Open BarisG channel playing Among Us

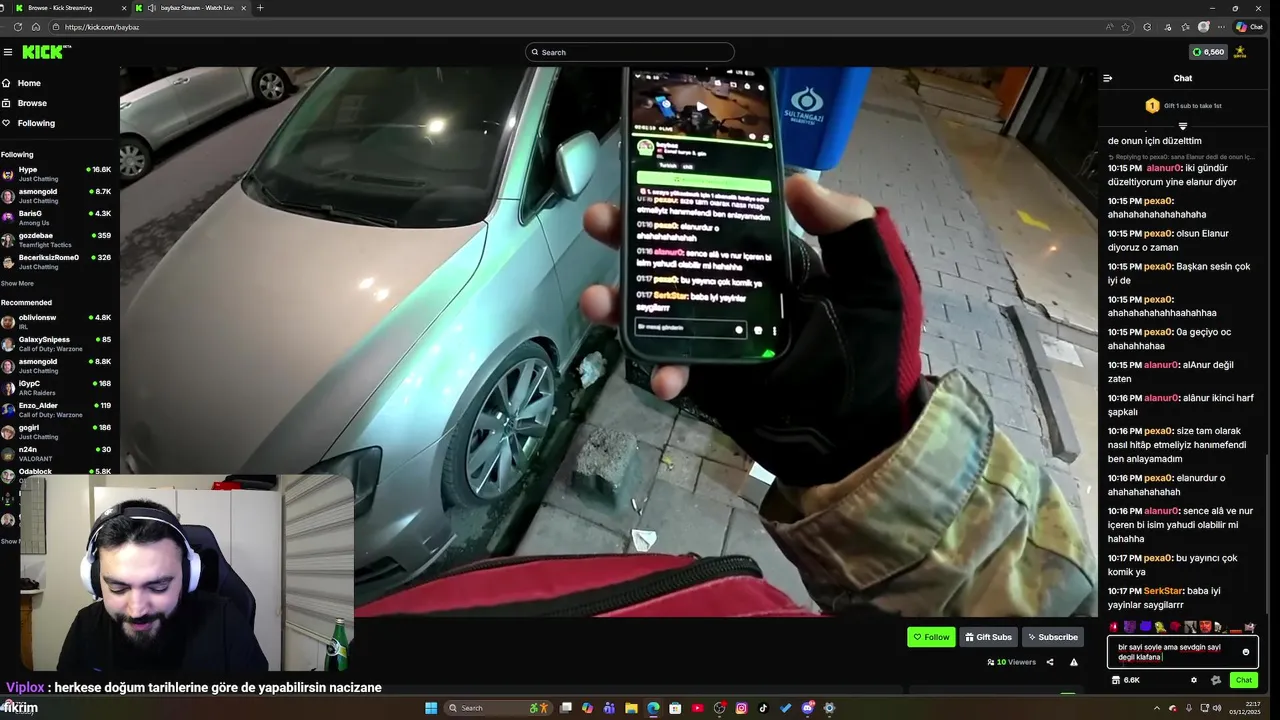click(57, 218)
